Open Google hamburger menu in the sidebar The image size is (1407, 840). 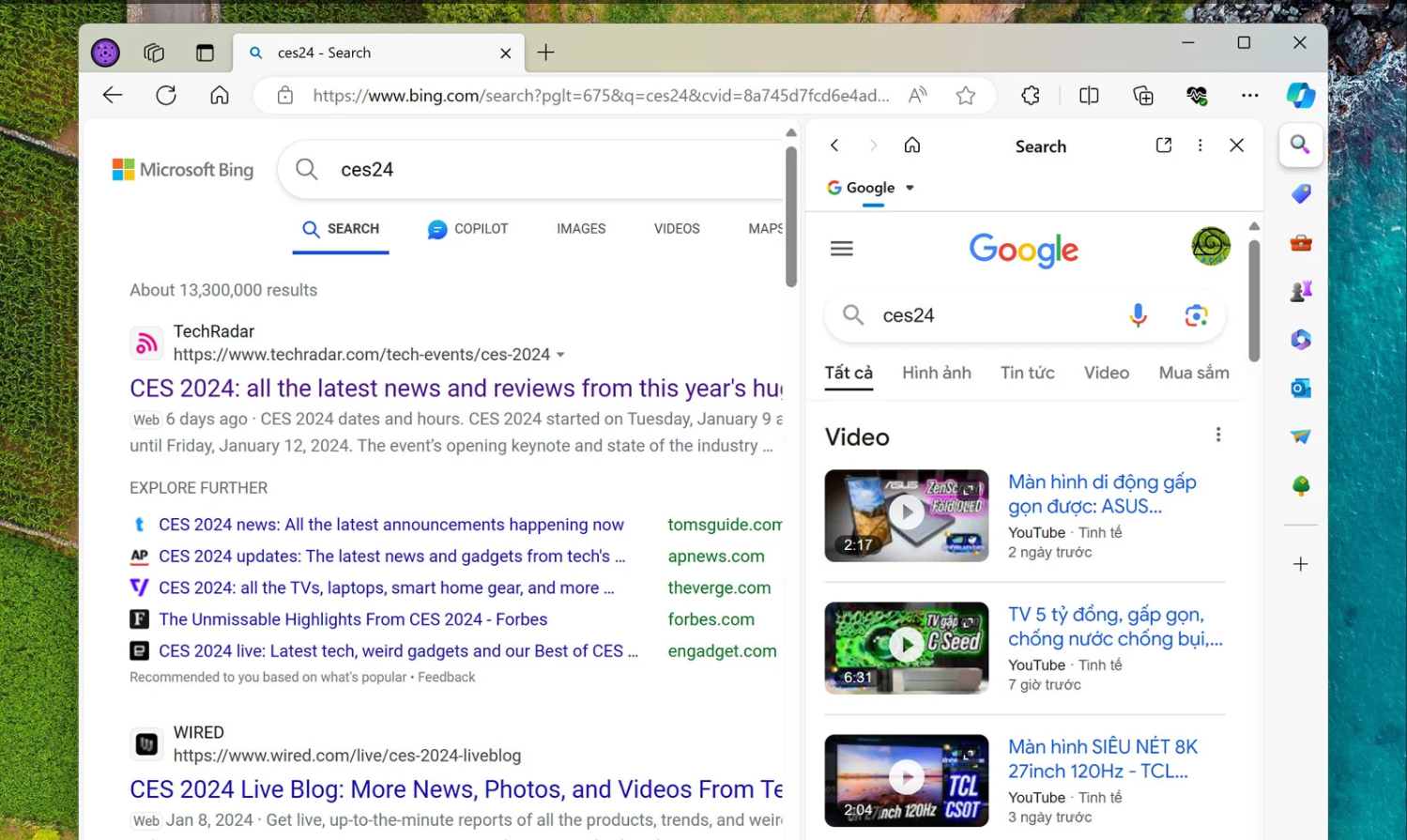pos(841,249)
